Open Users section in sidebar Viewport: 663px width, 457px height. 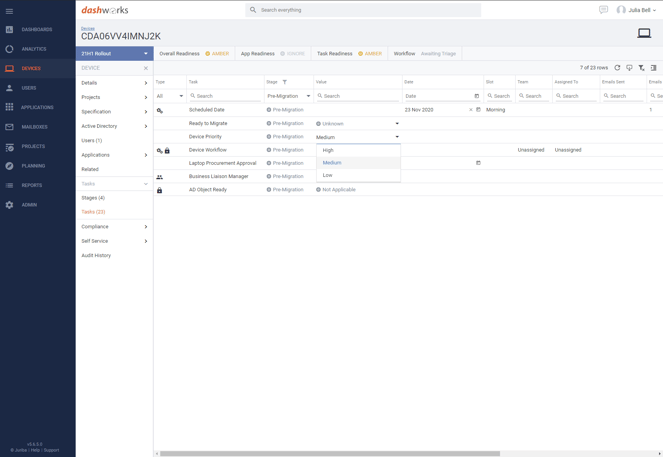[29, 88]
